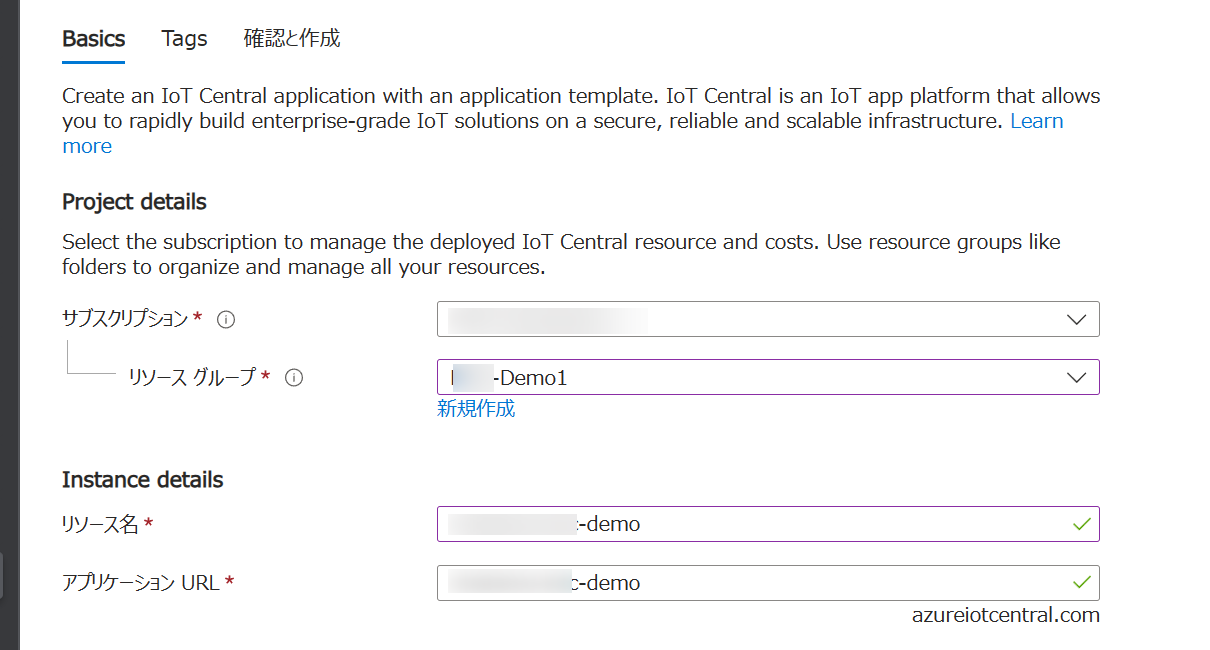Click the azureiotcentral.com domain suffix text
The image size is (1210, 650).
click(x=1006, y=615)
